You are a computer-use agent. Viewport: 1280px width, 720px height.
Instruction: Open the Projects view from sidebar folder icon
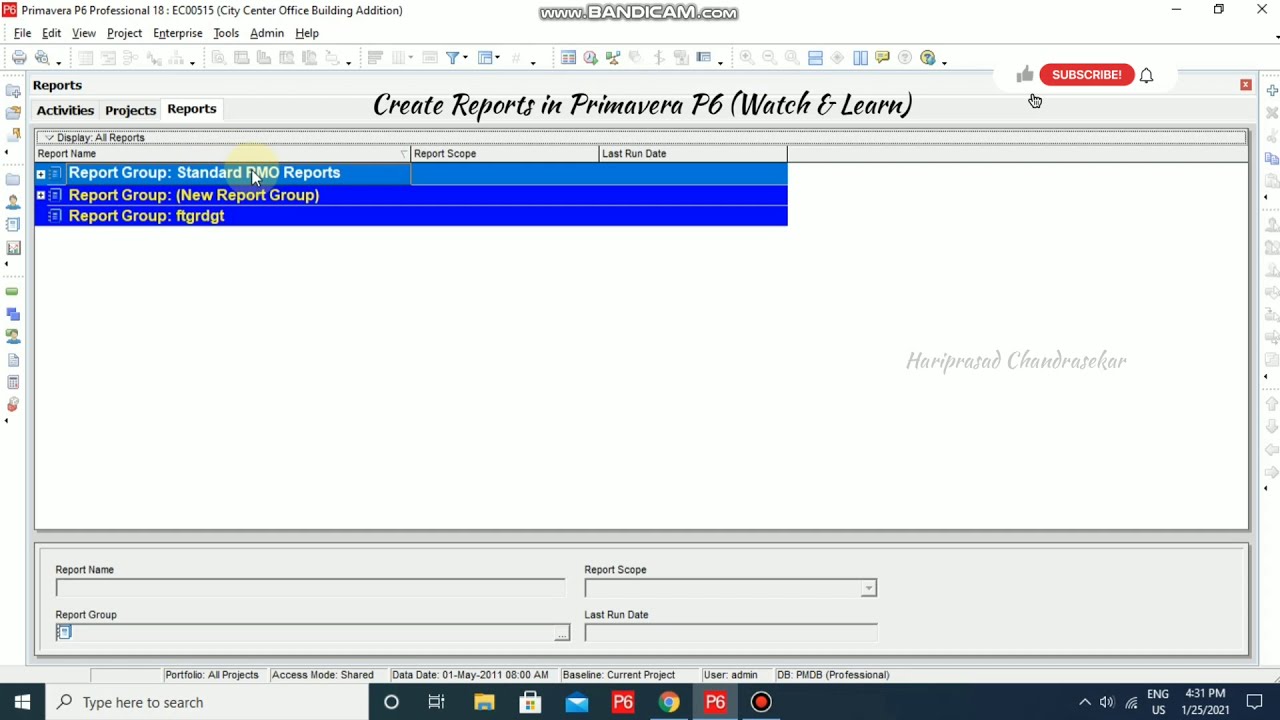tap(13, 180)
